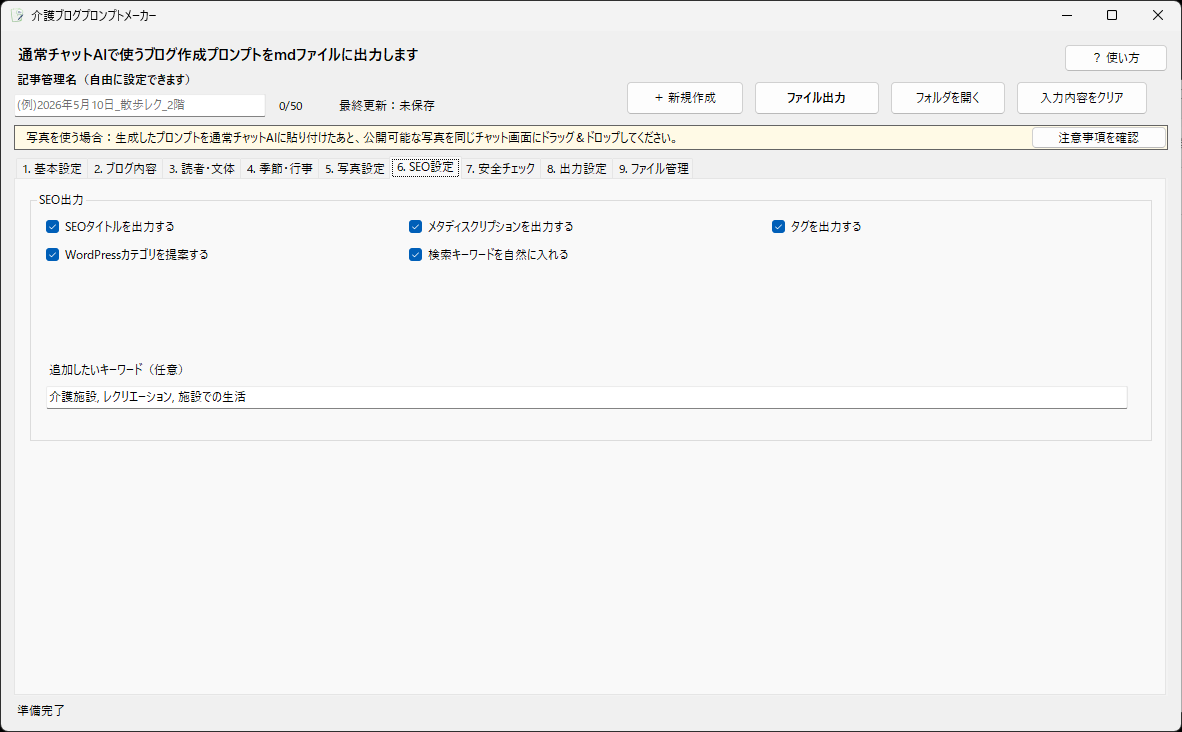Click the app icon in the title bar
Viewport: 1182px width, 732px height.
coord(17,15)
